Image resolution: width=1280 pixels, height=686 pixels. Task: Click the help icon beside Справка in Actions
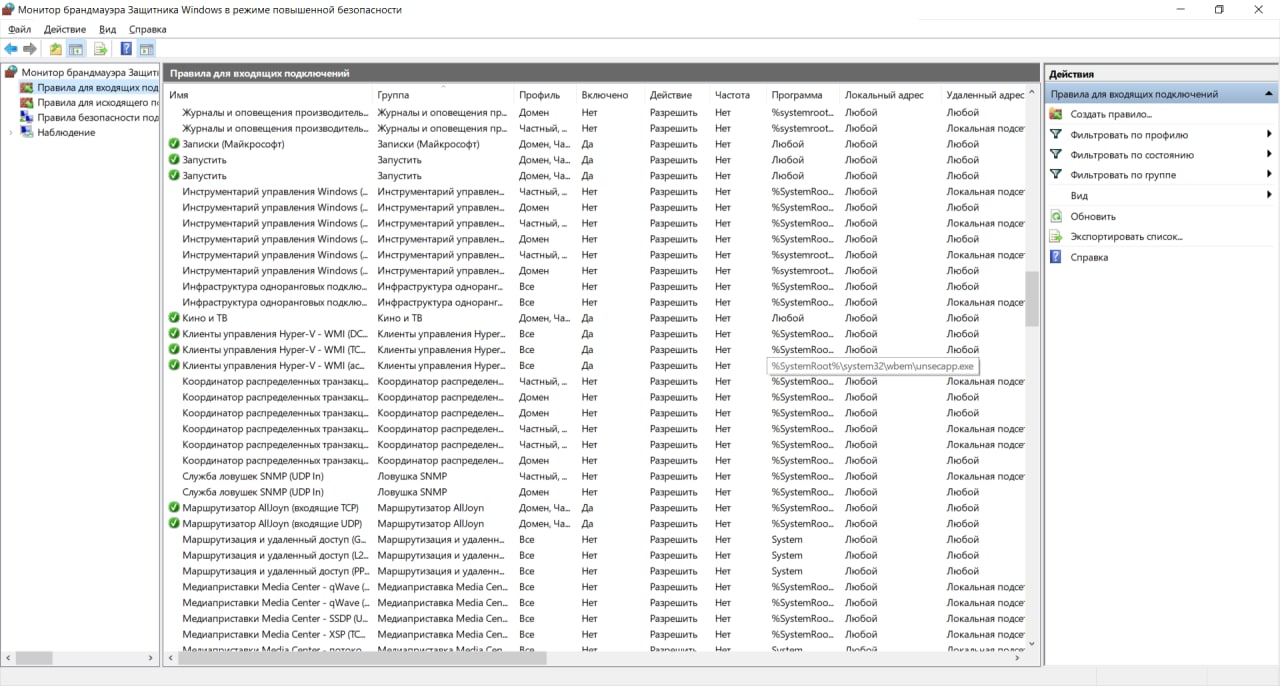(1055, 257)
